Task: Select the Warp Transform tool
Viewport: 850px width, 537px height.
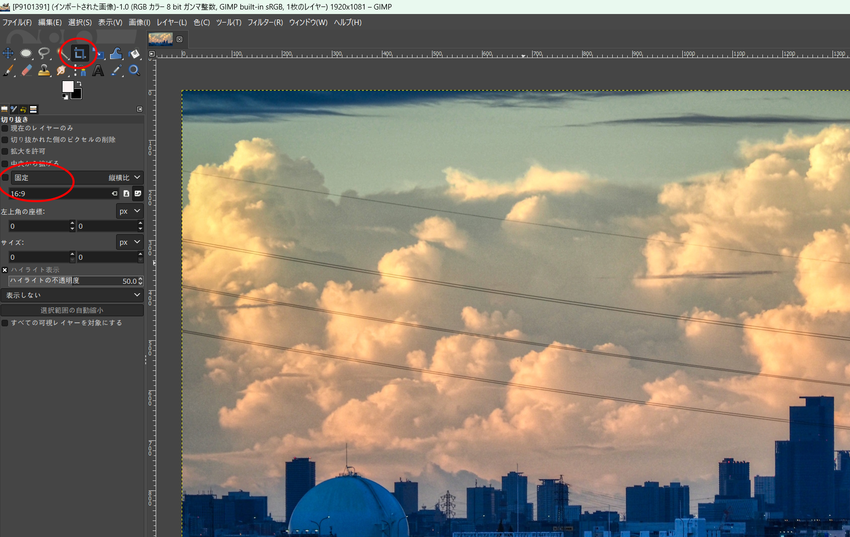Action: [116, 54]
